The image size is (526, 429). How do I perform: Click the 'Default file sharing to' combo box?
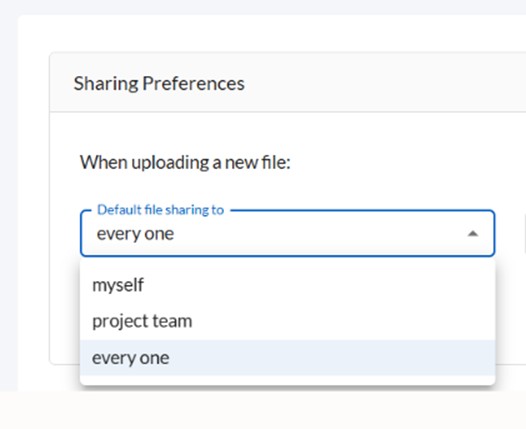(287, 233)
